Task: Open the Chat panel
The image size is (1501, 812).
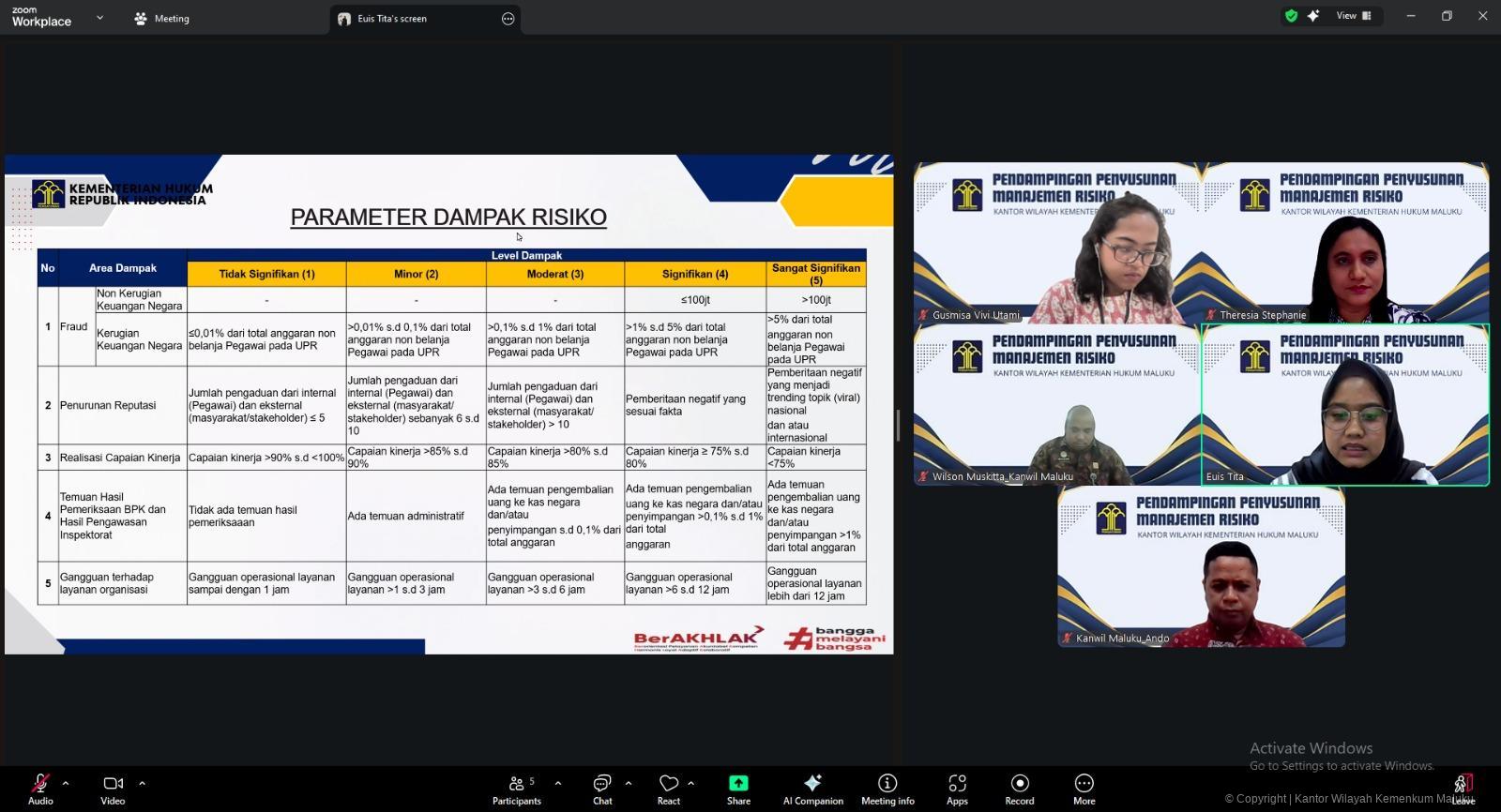Action: [x=602, y=789]
